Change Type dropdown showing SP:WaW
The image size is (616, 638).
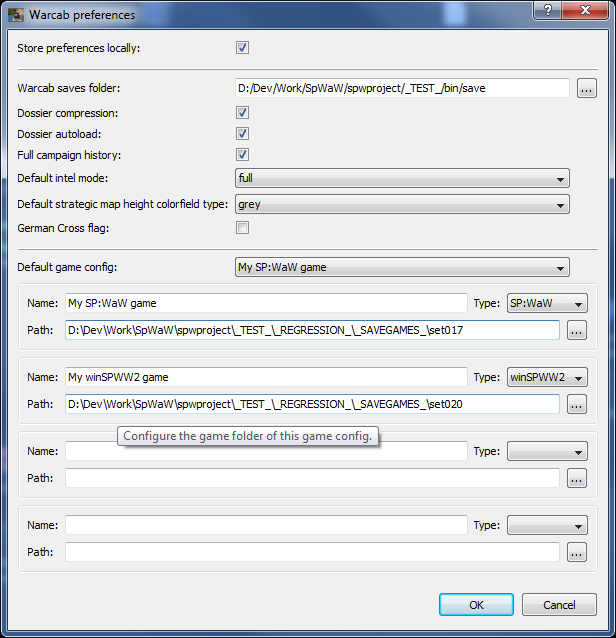coord(547,303)
